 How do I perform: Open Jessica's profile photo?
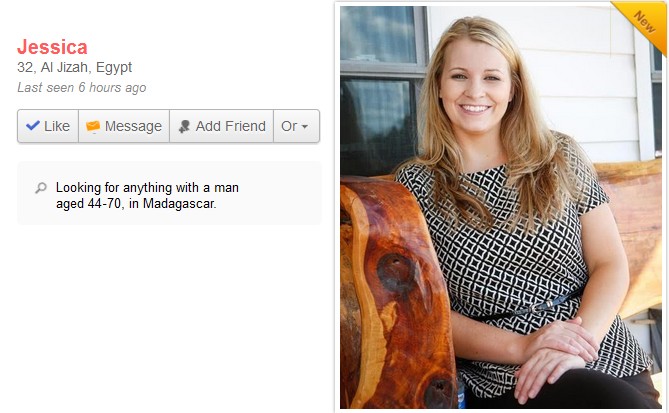coord(500,207)
